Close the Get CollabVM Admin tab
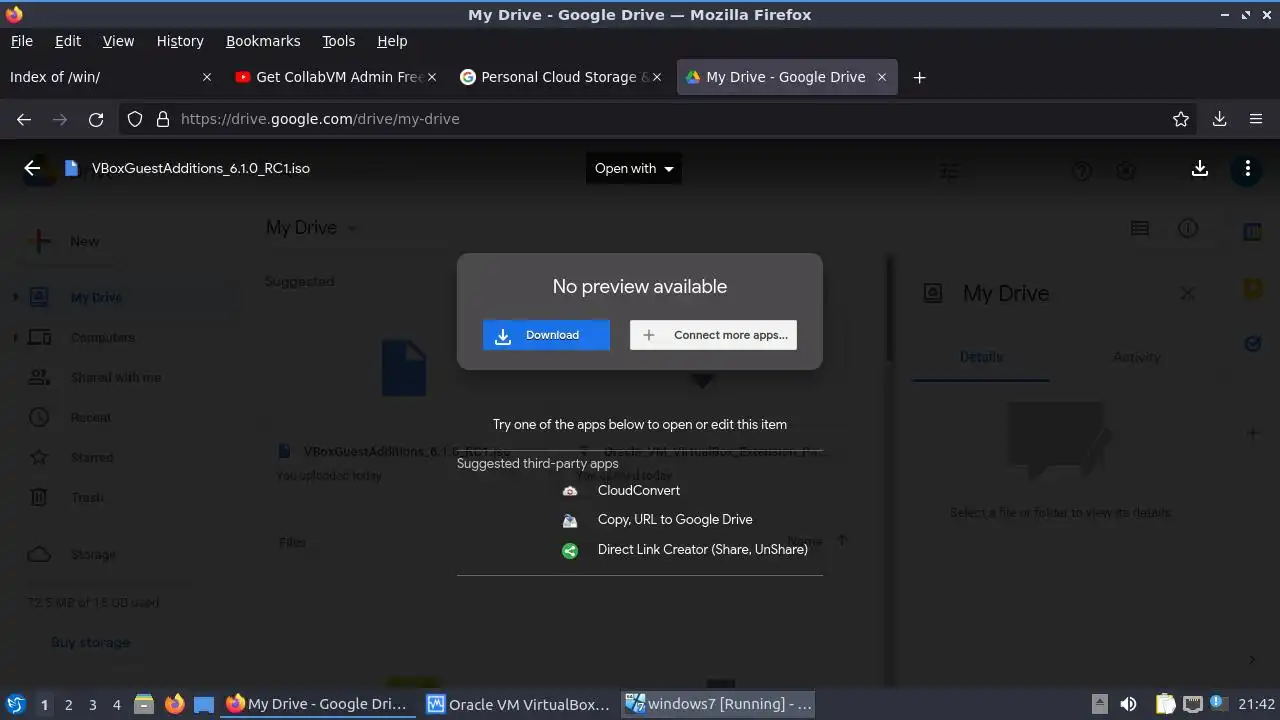1280x720 pixels. [432, 77]
